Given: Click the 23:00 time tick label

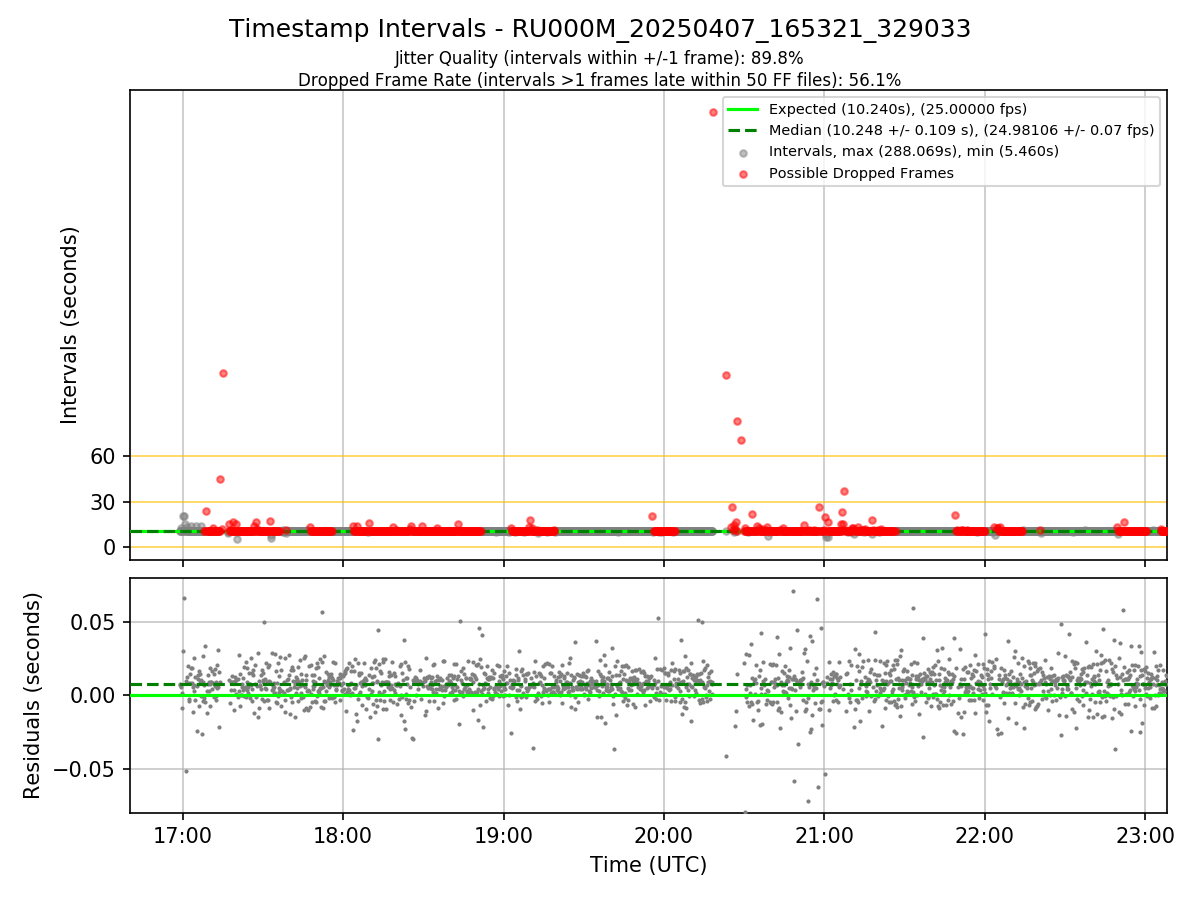Looking at the screenshot, I should tap(1145, 836).
